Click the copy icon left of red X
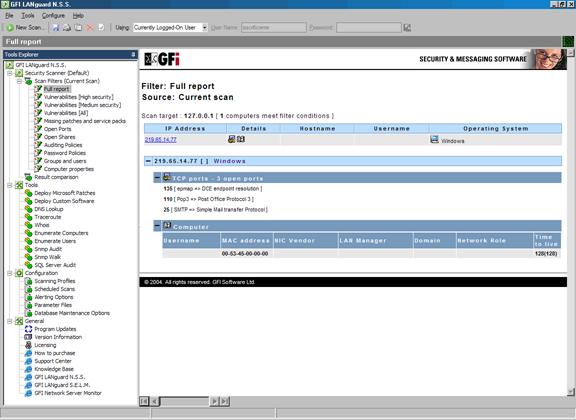 pos(78,28)
